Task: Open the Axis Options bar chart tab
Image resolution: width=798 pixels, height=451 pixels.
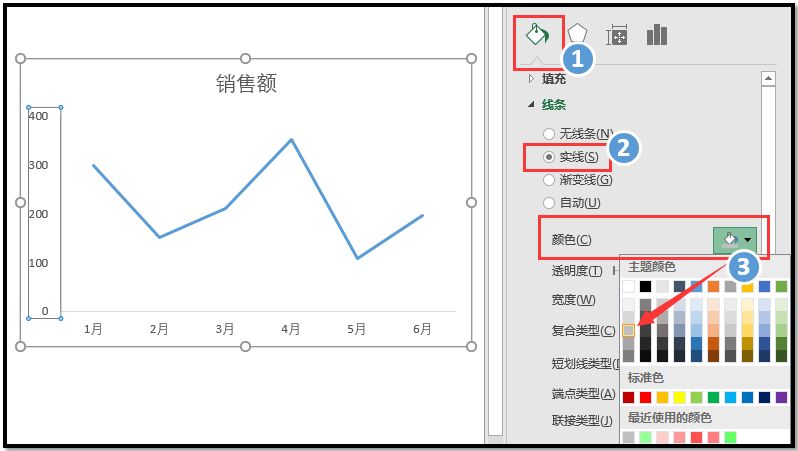Action: click(657, 35)
